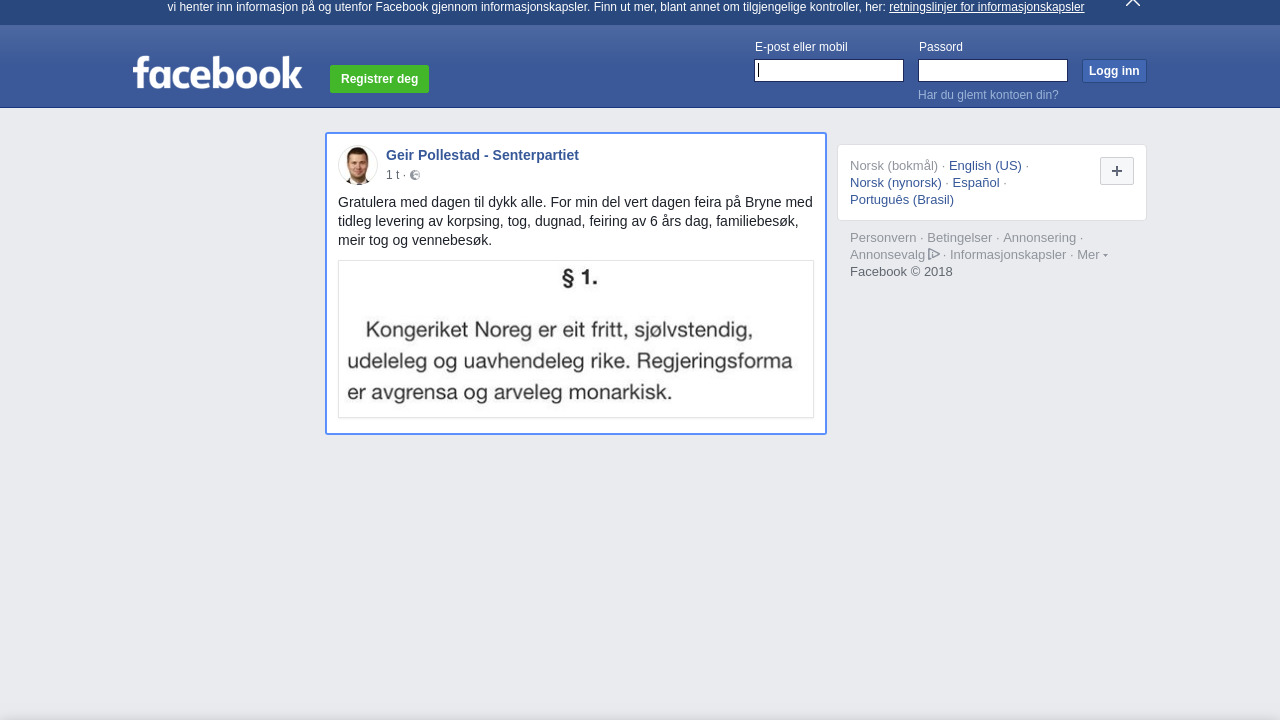
Task: Click the AdChoices triangle icon
Action: pos(934,254)
